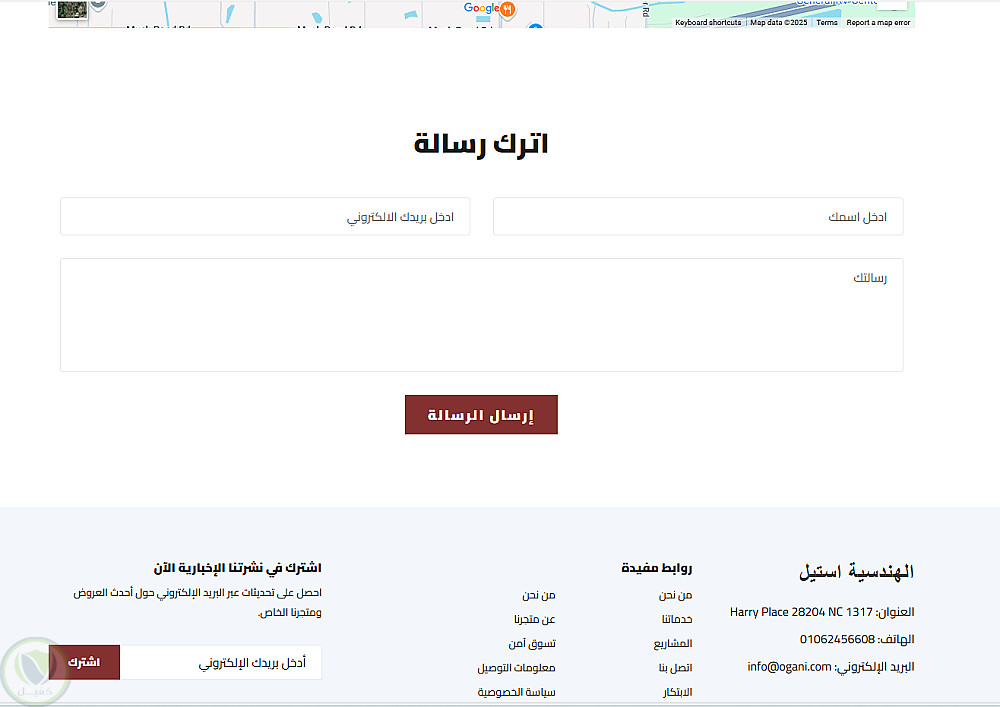
Task: Click the 'اشترك' subscribe button
Action: [84, 662]
